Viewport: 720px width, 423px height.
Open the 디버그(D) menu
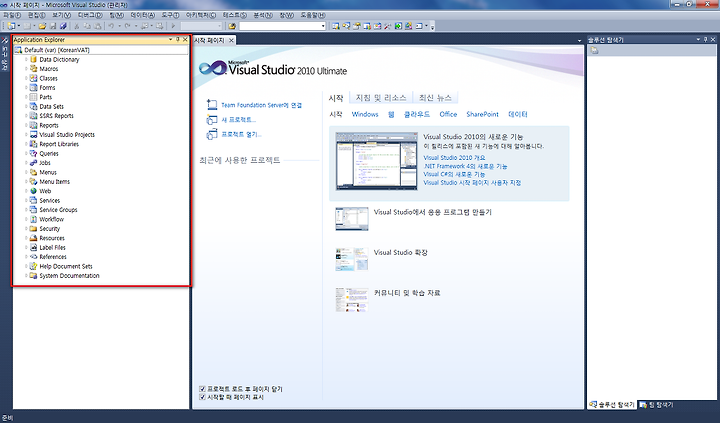(x=90, y=15)
